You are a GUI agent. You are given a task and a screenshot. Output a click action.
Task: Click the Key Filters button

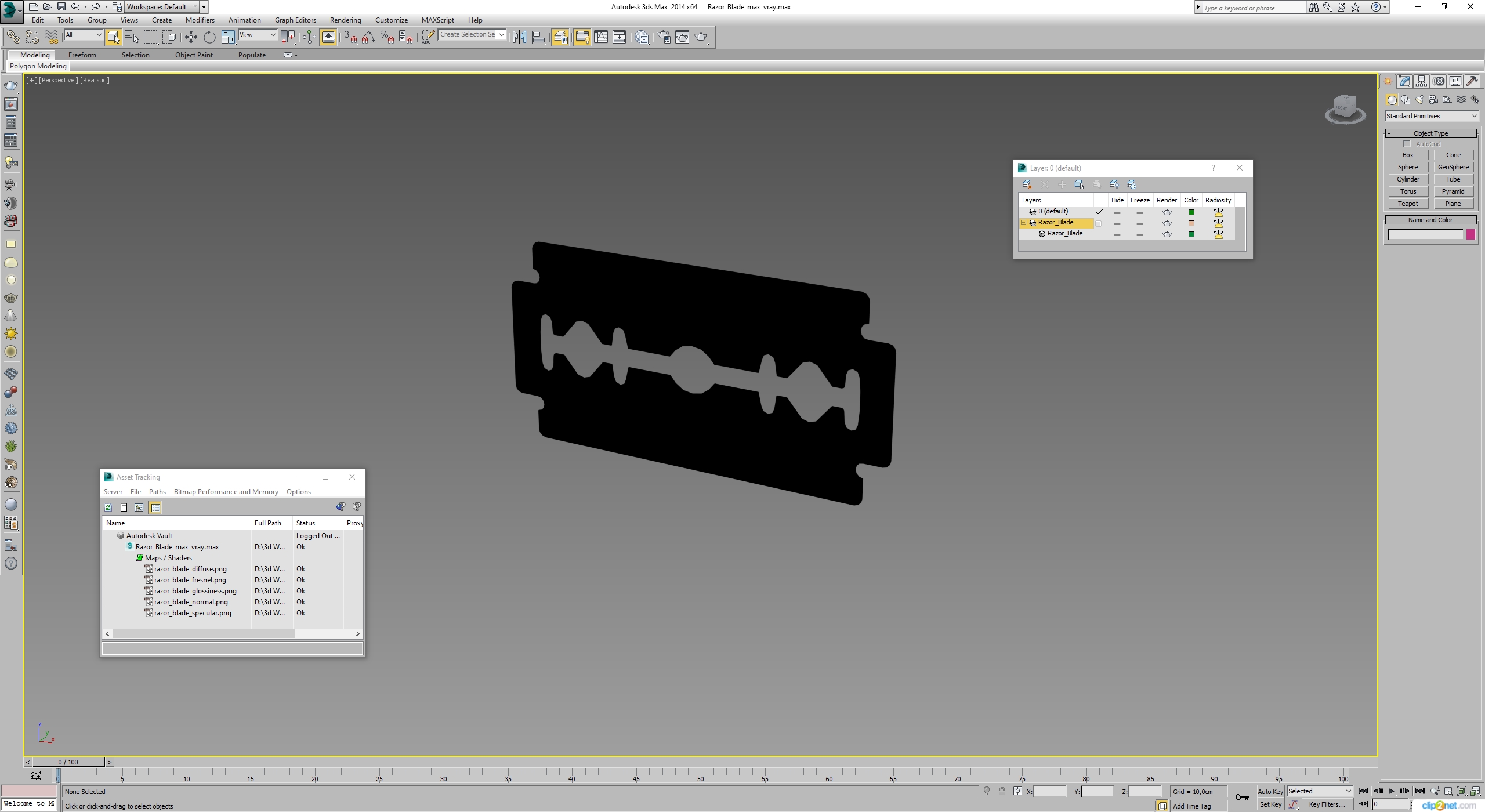point(1327,804)
